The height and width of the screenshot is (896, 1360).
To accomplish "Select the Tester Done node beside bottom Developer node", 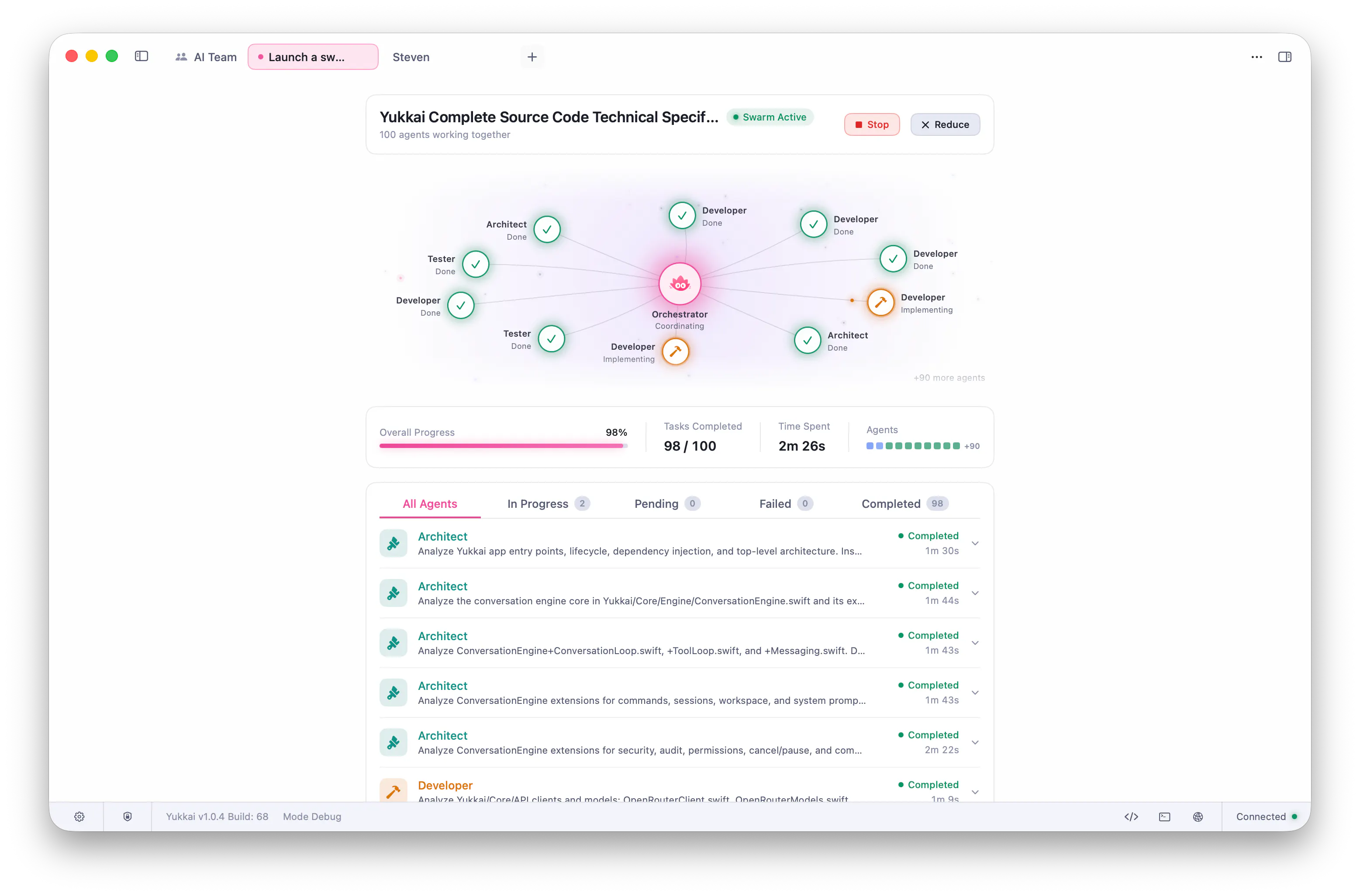I will click(552, 339).
